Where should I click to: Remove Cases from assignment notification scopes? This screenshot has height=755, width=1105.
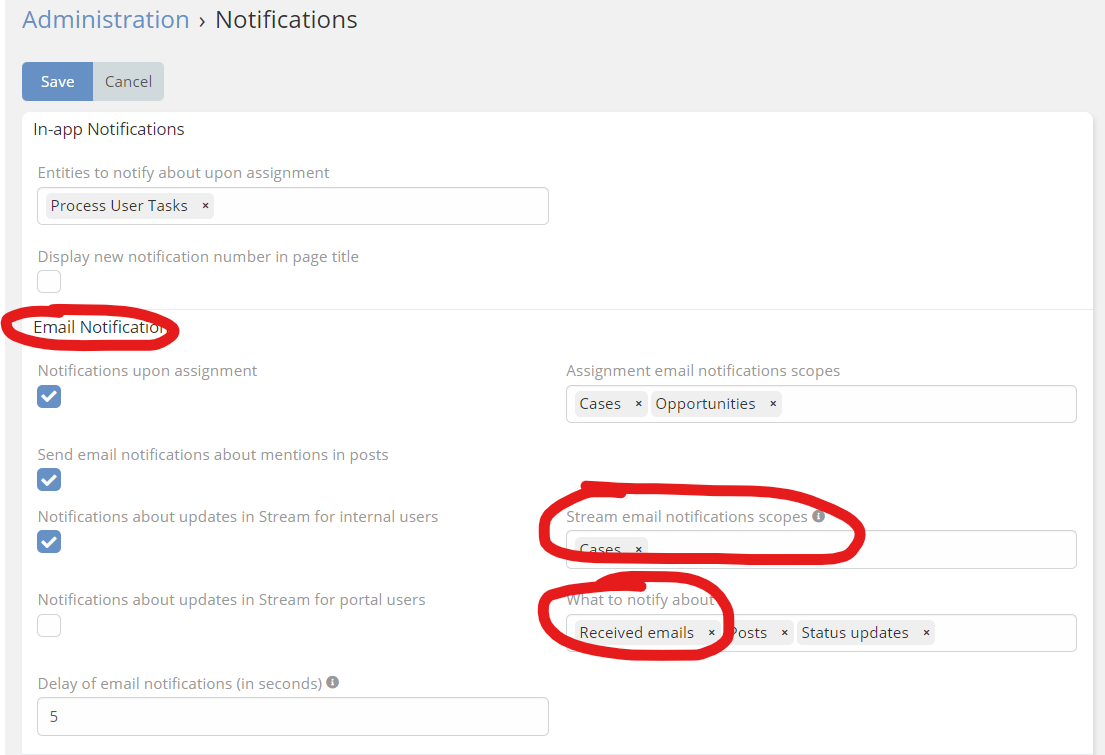coord(638,404)
